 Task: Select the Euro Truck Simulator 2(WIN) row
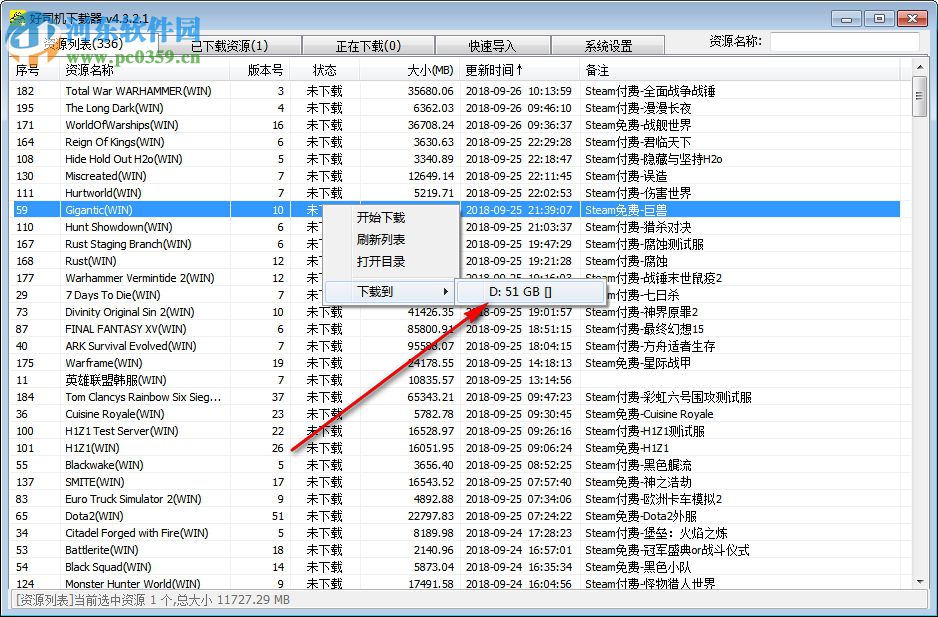(x=455, y=499)
